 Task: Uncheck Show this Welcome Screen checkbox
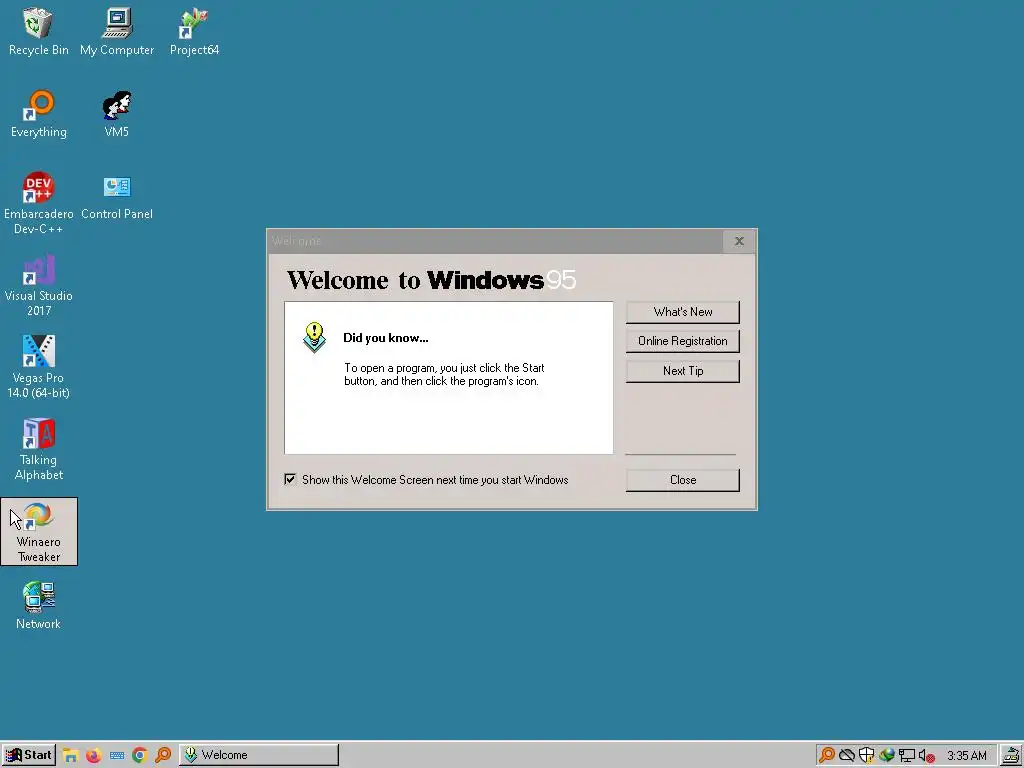(290, 479)
